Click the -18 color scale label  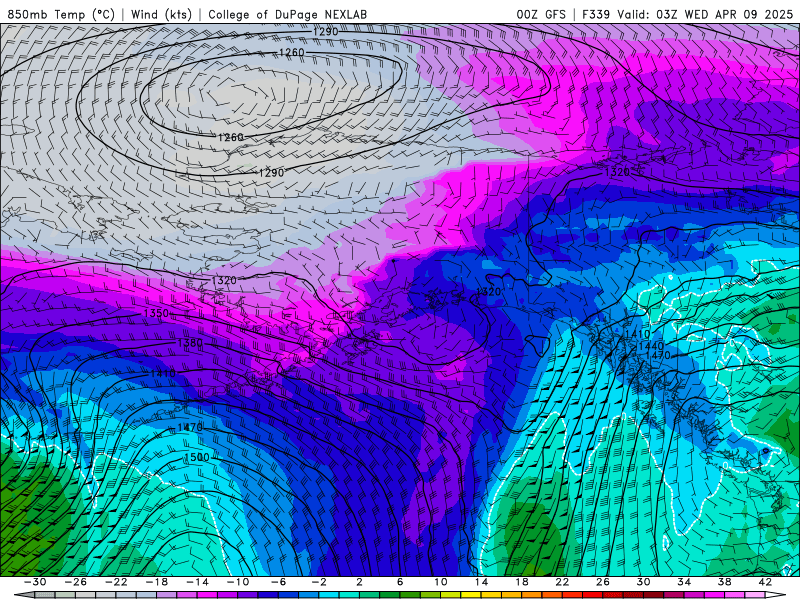156,582
